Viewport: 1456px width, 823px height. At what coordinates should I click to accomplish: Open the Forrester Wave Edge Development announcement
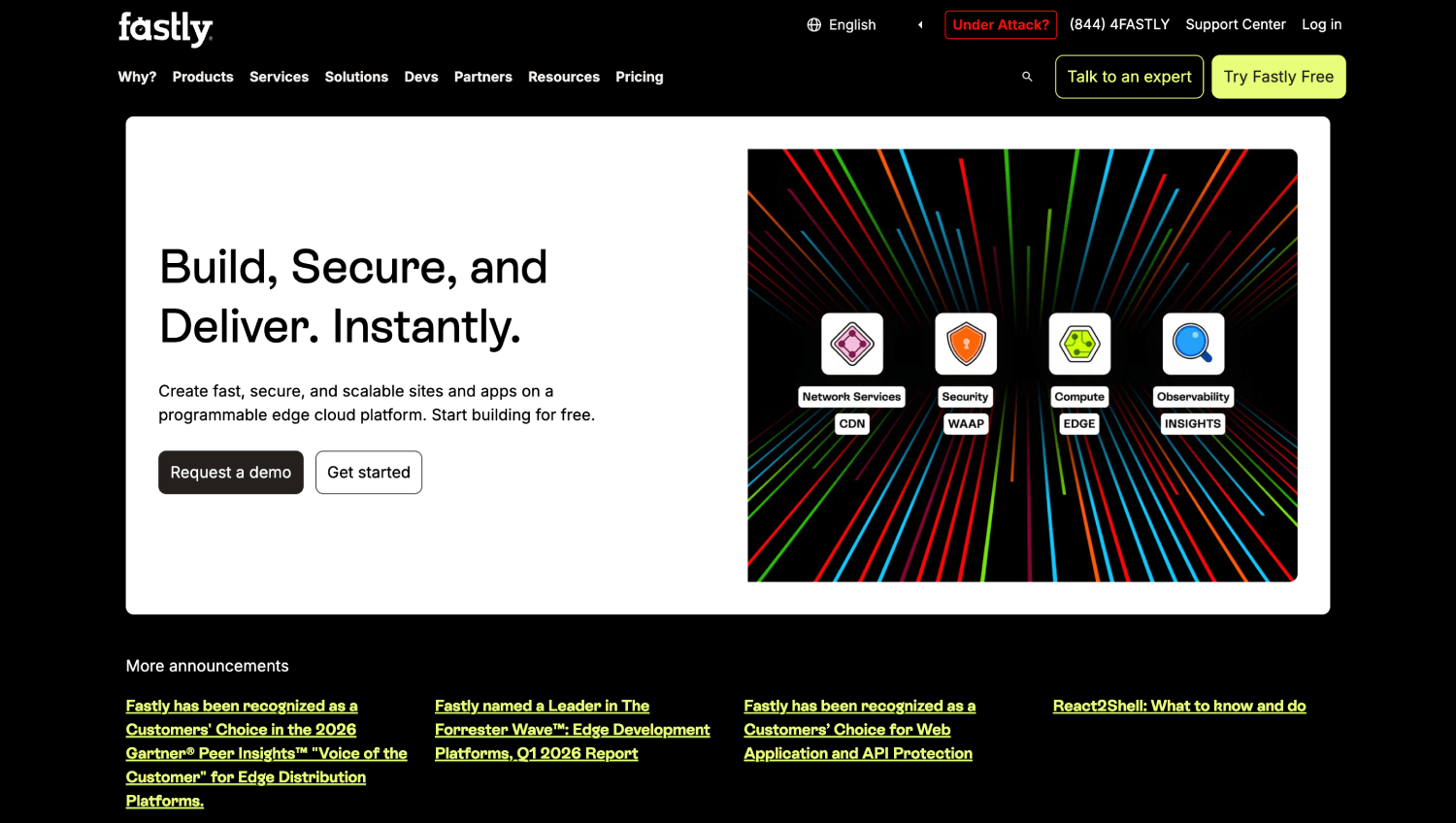pos(573,730)
